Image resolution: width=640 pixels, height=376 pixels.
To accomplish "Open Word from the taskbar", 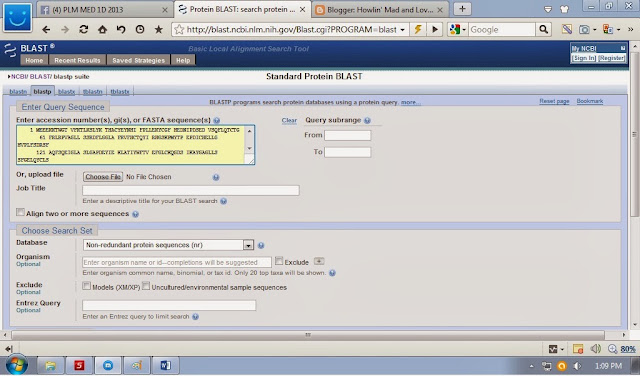I will pyautogui.click(x=165, y=365).
